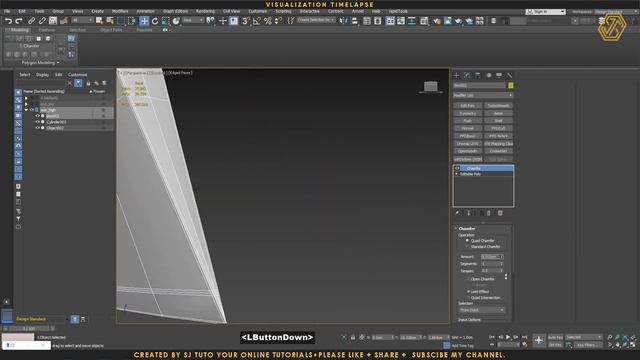This screenshot has height=360, width=640.
Task: Switch to the Freeform ribbon tab
Action: pos(47,30)
